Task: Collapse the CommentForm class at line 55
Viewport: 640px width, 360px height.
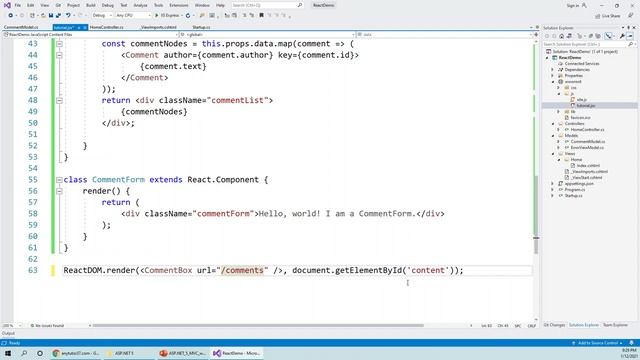Action: pos(59,180)
